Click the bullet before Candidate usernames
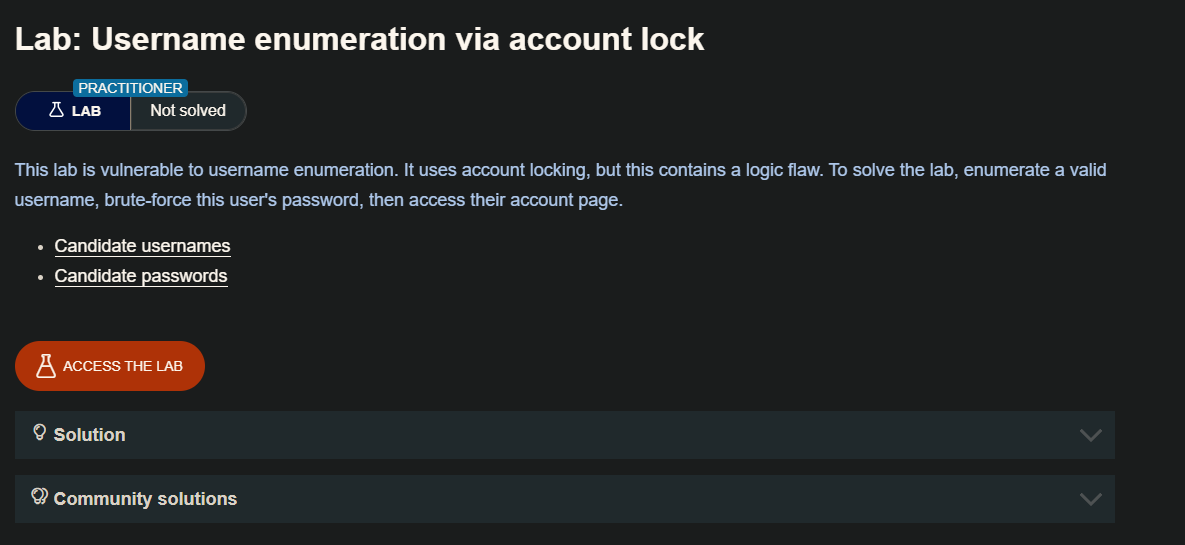 click(x=40, y=247)
